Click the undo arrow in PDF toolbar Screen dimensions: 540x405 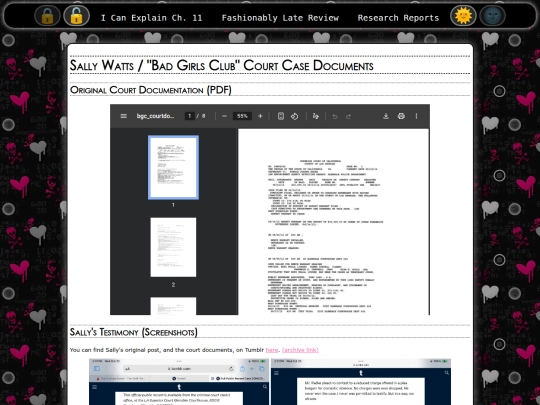pos(335,116)
